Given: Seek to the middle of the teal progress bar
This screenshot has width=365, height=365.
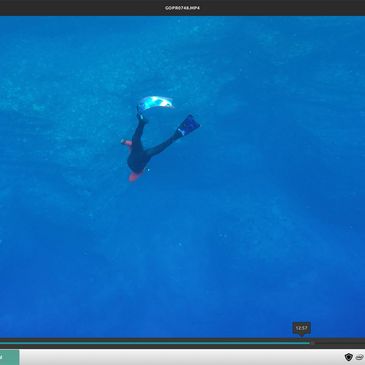Looking at the screenshot, I should (x=155, y=343).
